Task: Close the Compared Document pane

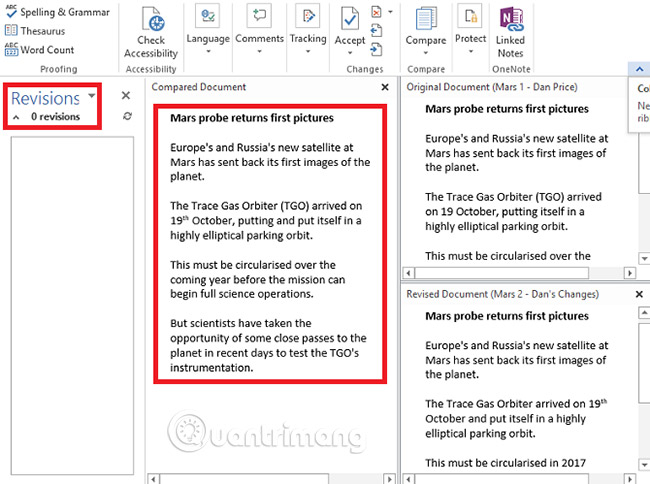Action: click(385, 87)
